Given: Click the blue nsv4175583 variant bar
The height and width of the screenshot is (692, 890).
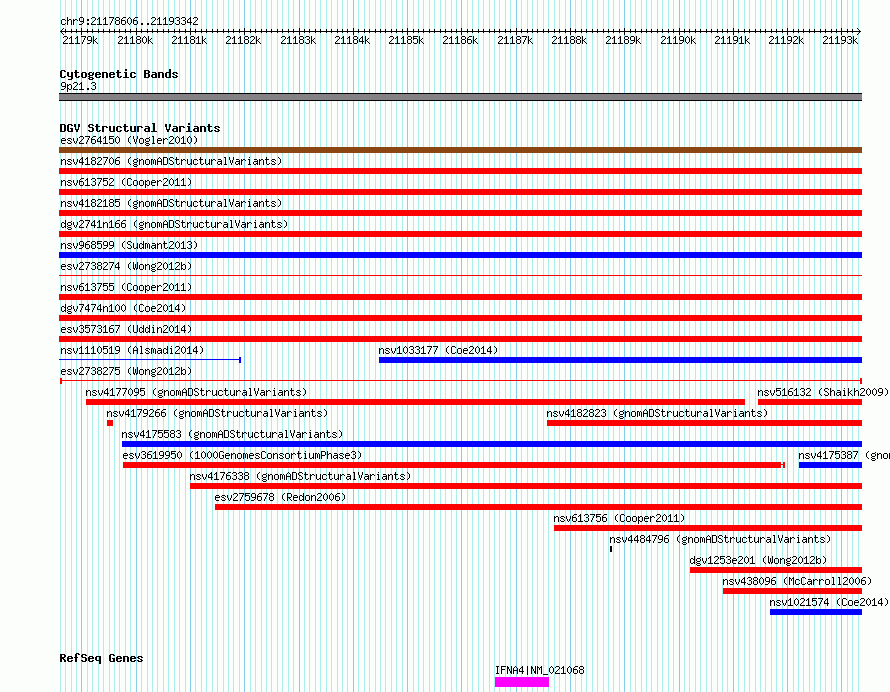Looking at the screenshot, I should (492, 444).
